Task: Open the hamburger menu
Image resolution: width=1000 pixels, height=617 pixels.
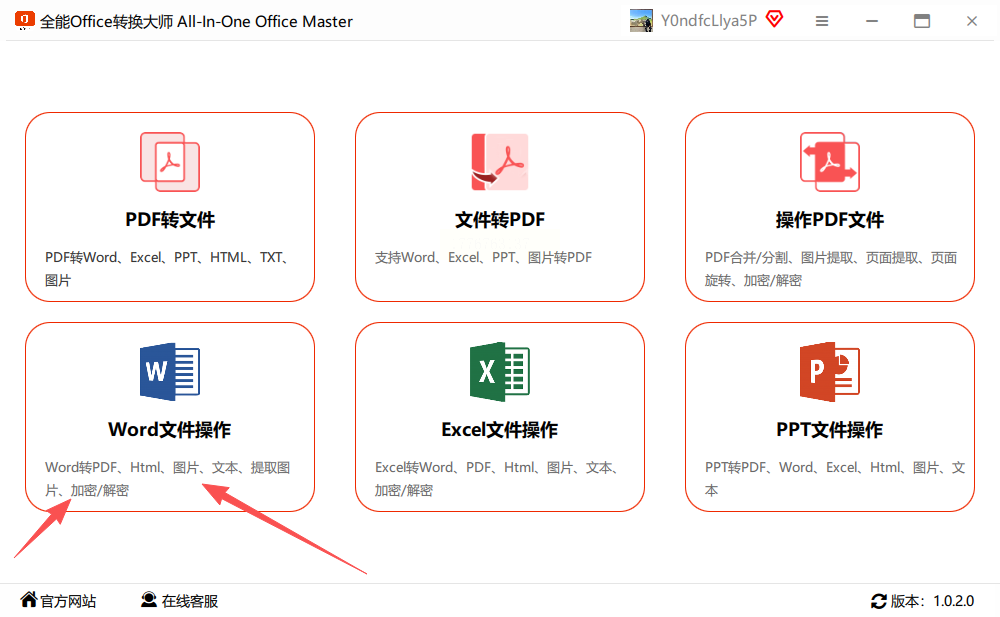Action: pos(822,21)
